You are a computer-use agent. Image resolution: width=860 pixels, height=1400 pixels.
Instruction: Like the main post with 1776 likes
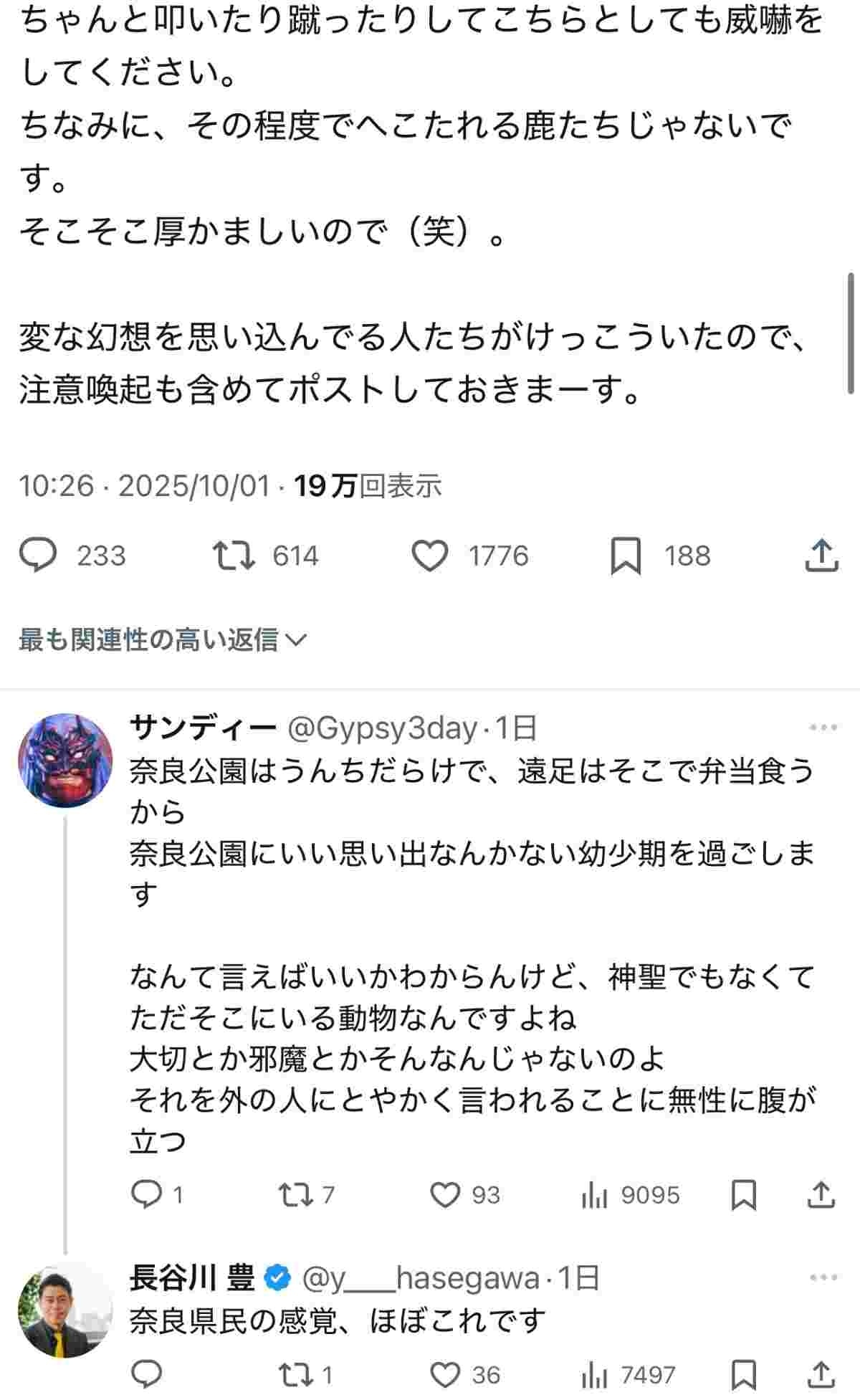point(430,556)
